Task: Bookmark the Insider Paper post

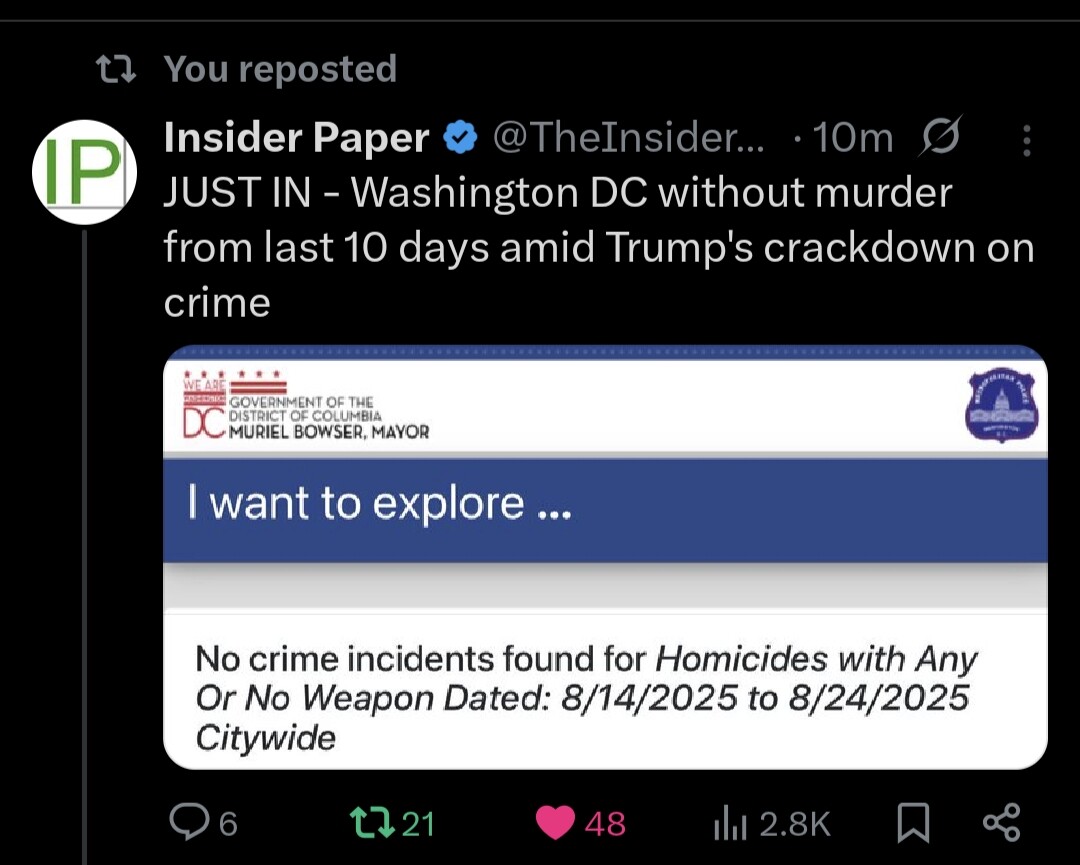Action: (911, 823)
